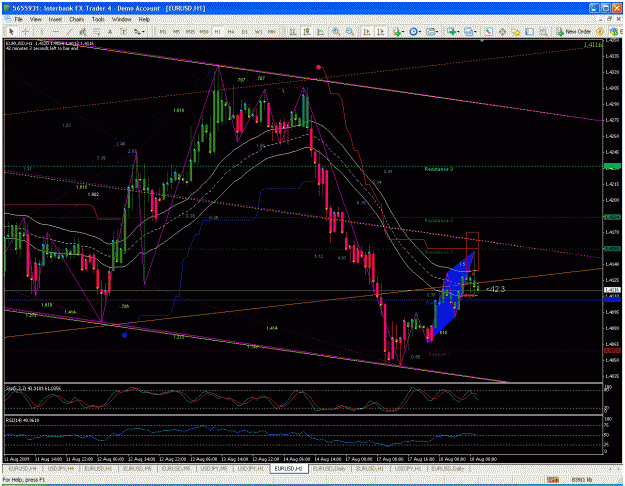This screenshot has height=486, width=625.
Task: Open the Navigator panel icon
Action: [515, 31]
